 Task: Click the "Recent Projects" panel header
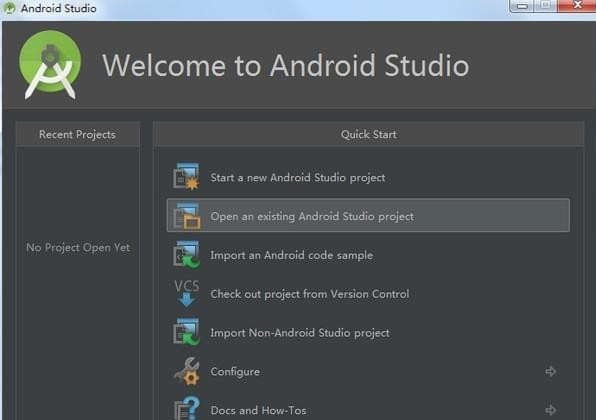(78, 134)
